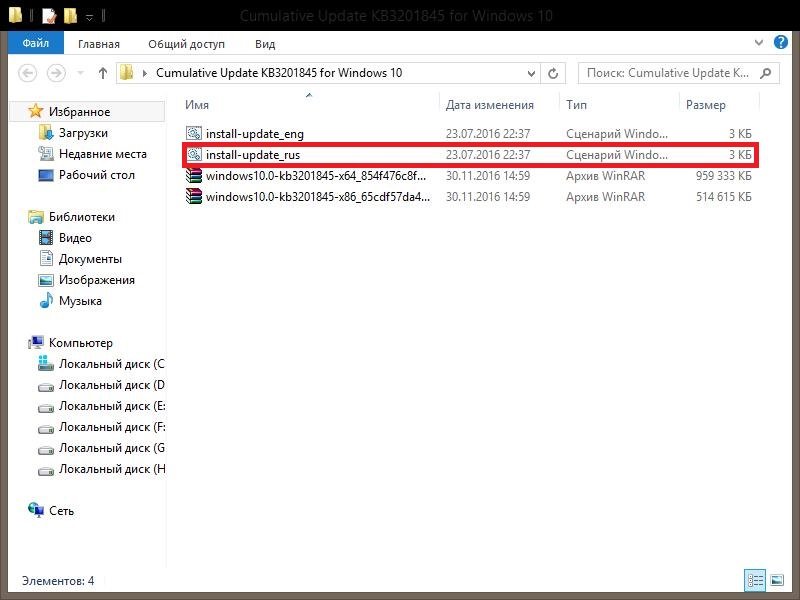800x600 pixels.
Task: Click the address bar path text
Action: (279, 73)
